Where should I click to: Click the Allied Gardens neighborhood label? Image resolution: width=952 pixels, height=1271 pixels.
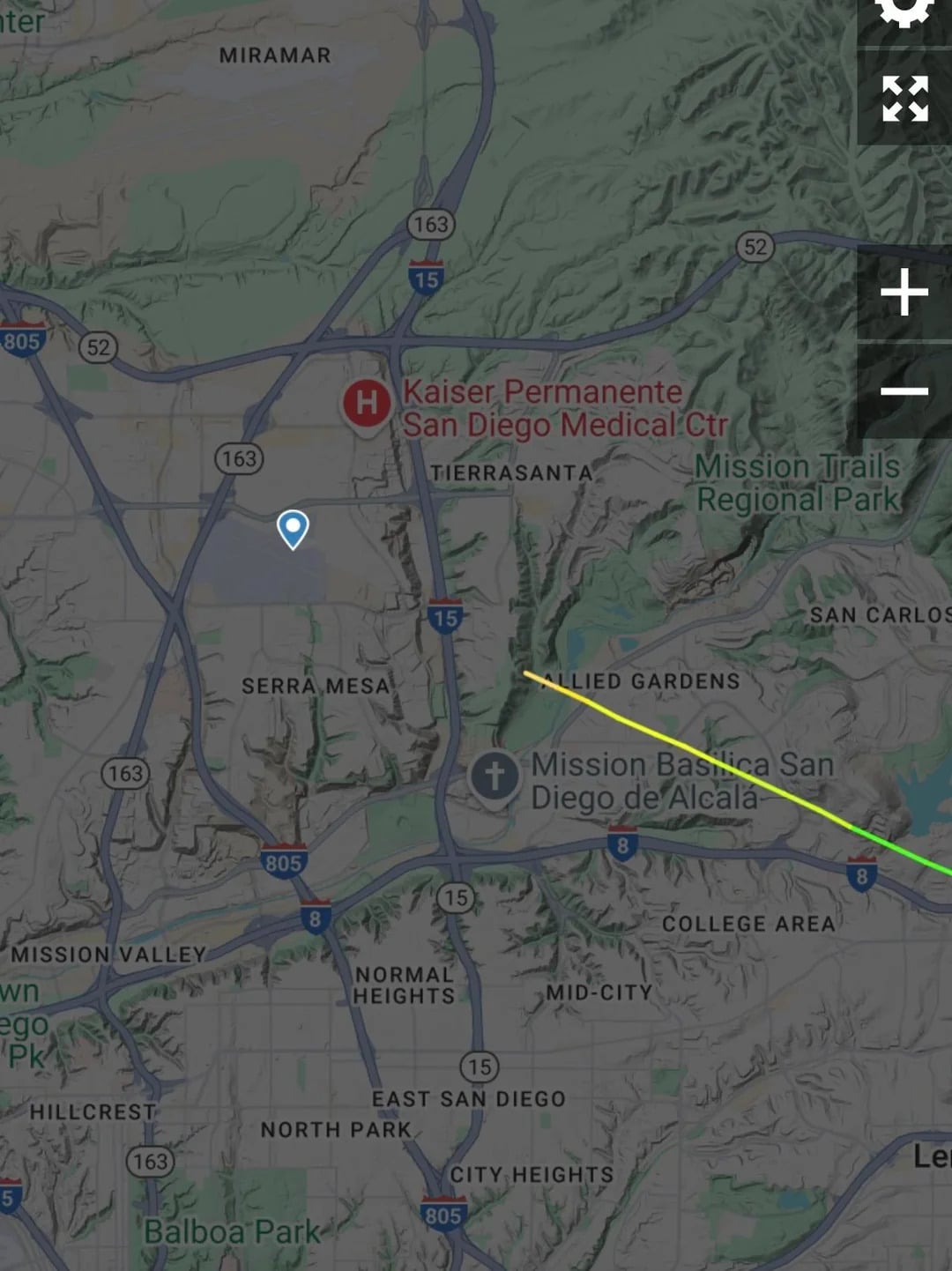tap(642, 681)
